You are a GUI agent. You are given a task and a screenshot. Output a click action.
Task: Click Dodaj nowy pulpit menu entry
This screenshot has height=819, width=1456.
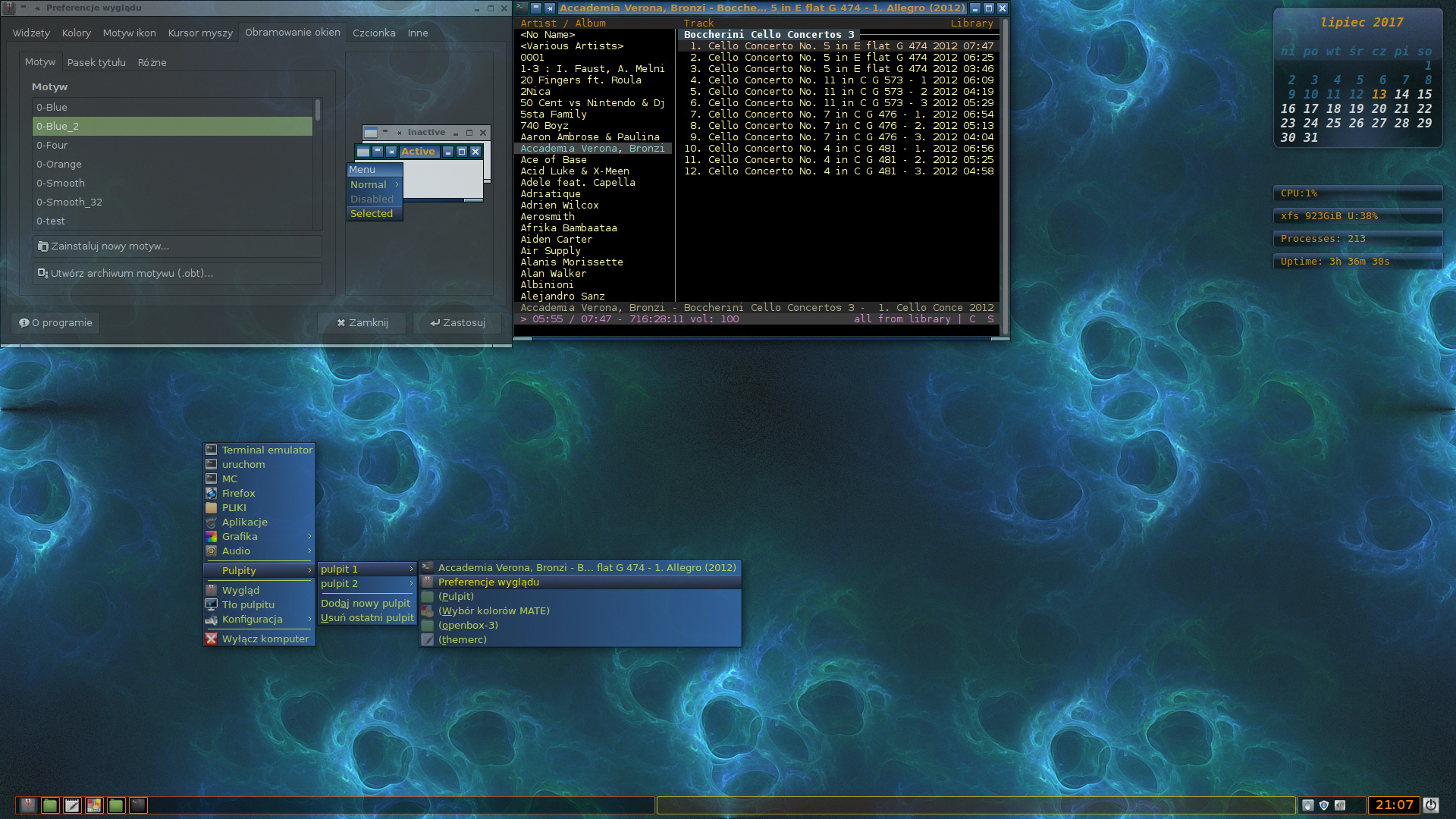coord(366,603)
